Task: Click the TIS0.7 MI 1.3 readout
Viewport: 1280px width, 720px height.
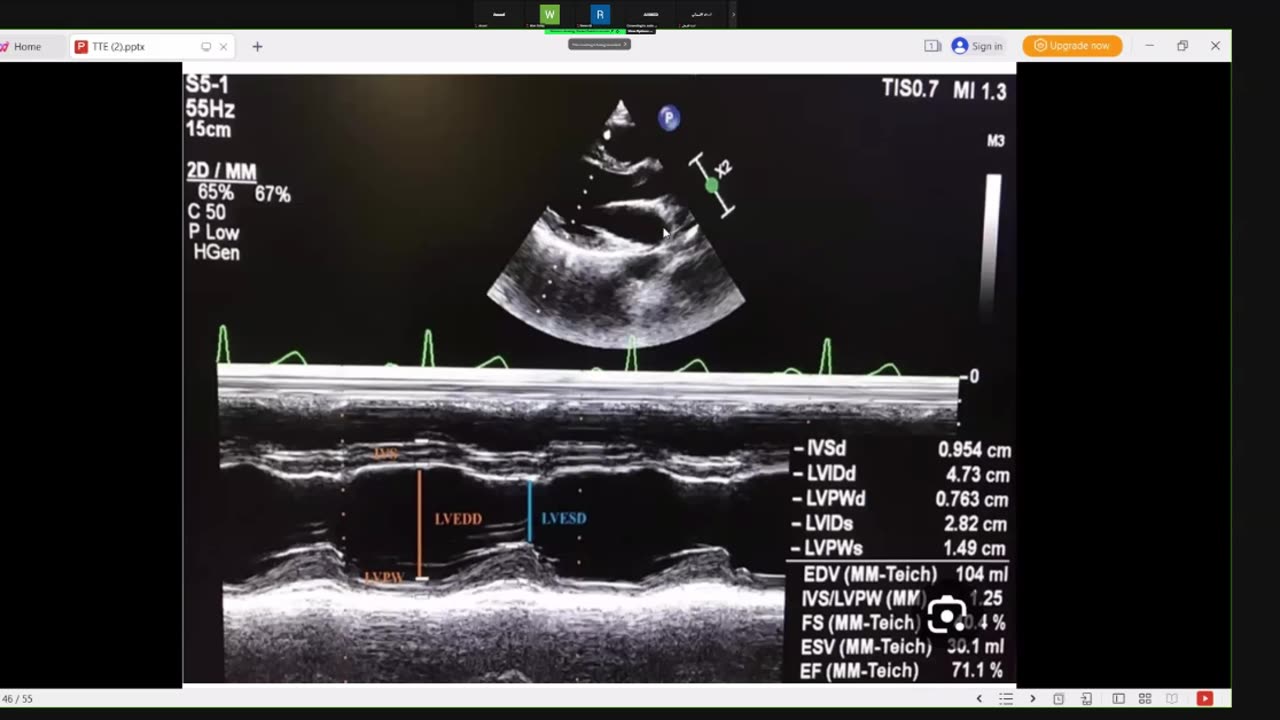Action: coord(943,90)
